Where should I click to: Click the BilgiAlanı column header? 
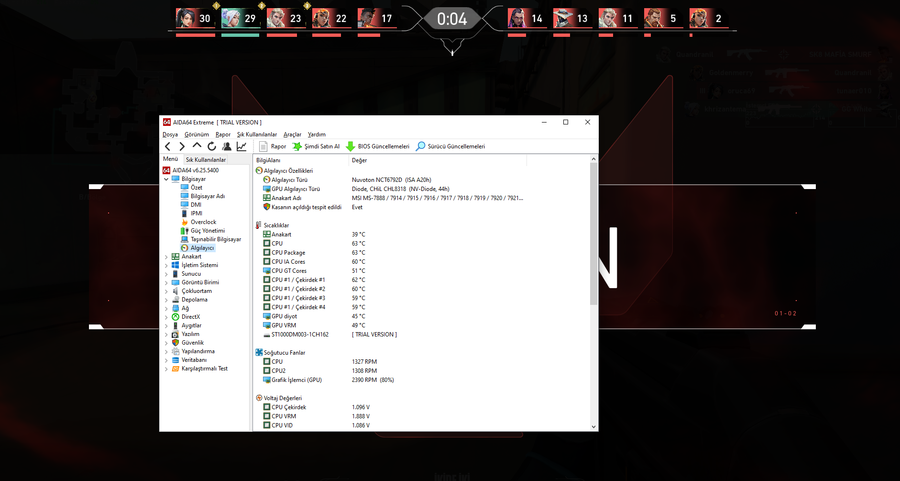[x=301, y=161]
